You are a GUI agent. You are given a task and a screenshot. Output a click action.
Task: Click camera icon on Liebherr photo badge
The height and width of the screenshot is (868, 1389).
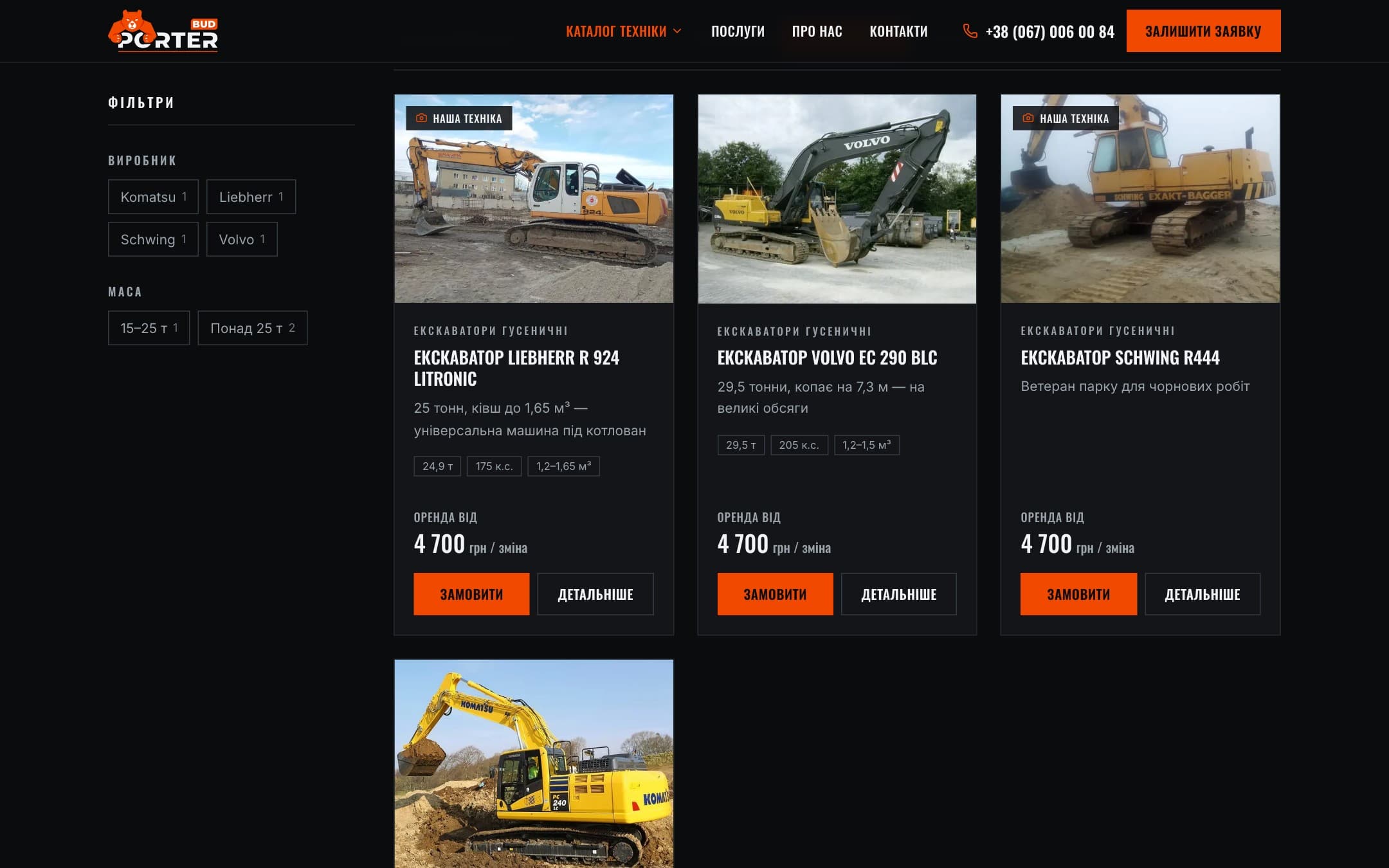coord(421,118)
